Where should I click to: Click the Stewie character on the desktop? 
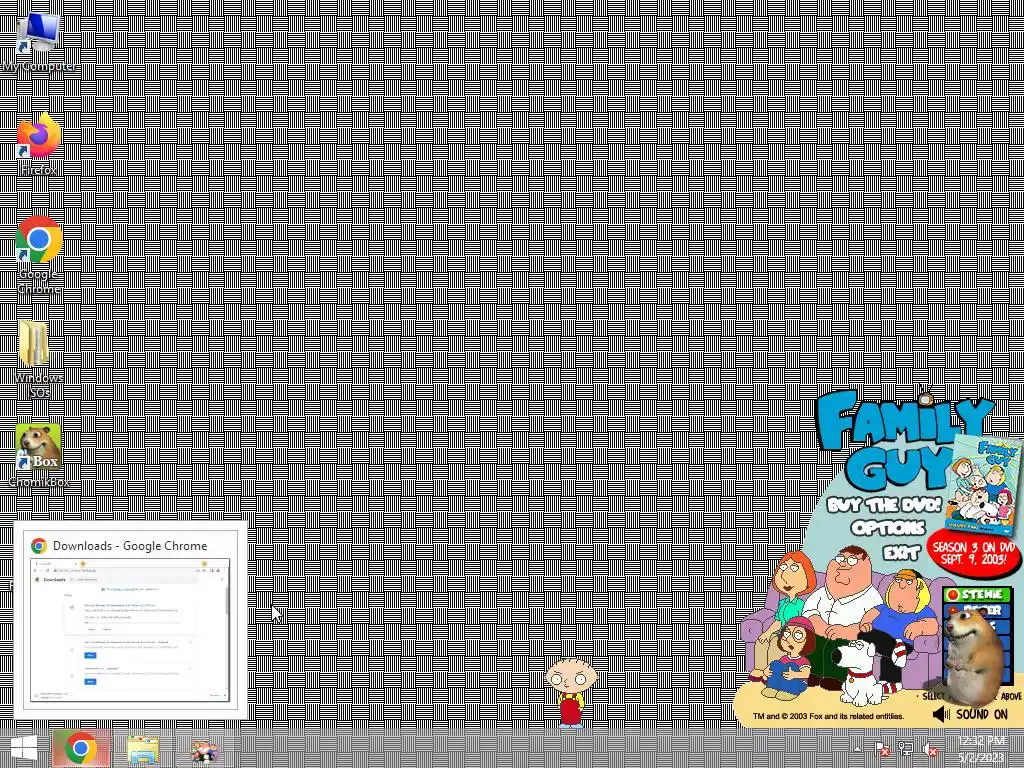tap(571, 692)
